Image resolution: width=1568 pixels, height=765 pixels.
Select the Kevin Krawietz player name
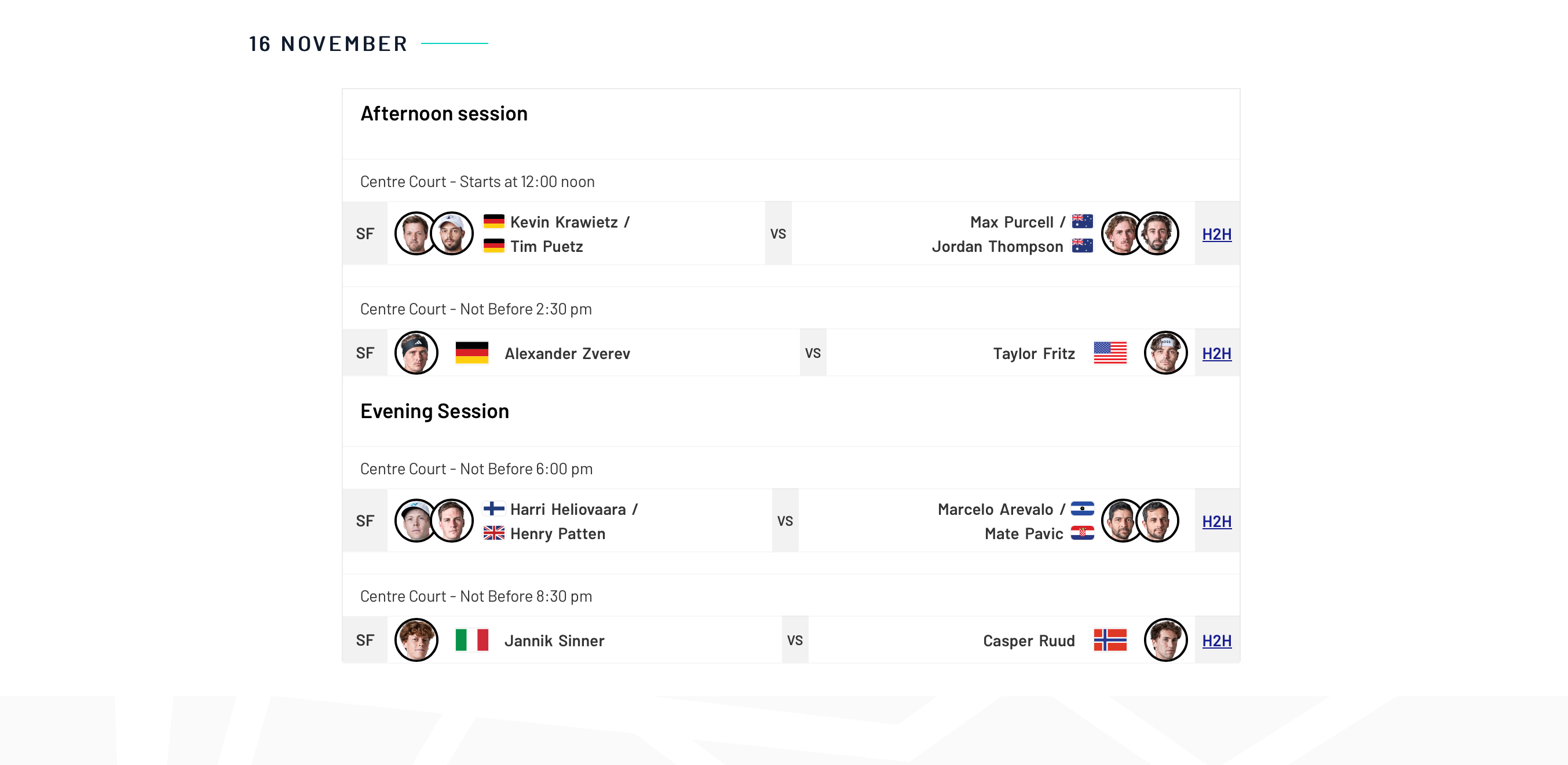point(564,222)
